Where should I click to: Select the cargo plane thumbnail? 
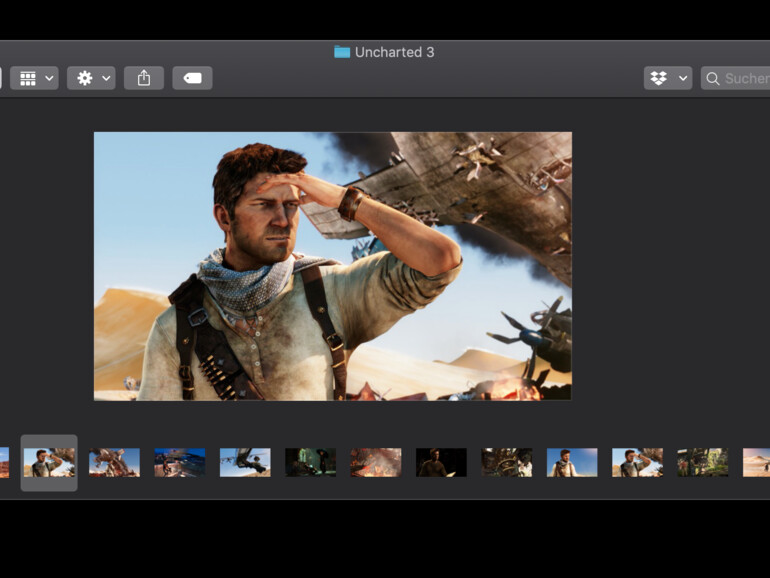tap(245, 463)
